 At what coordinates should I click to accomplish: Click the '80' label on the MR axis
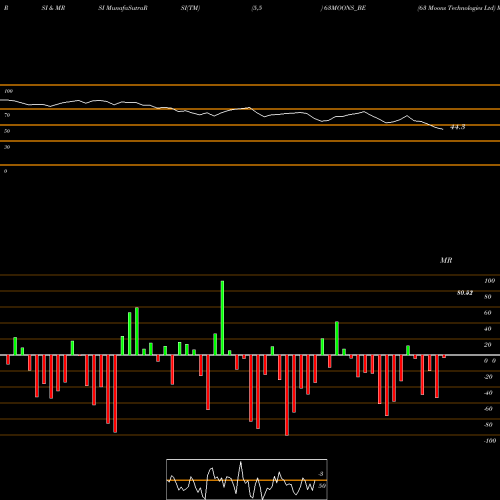click(488, 297)
